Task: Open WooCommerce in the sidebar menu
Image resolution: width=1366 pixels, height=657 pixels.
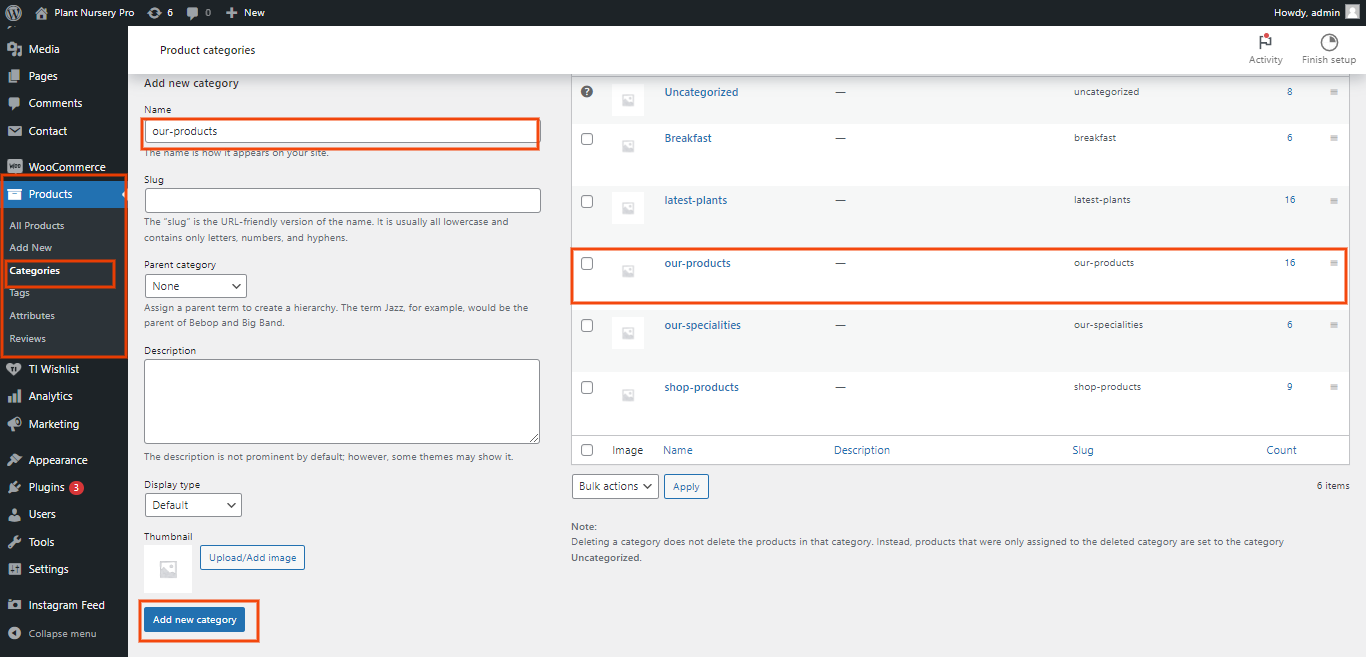Action: click(66, 167)
